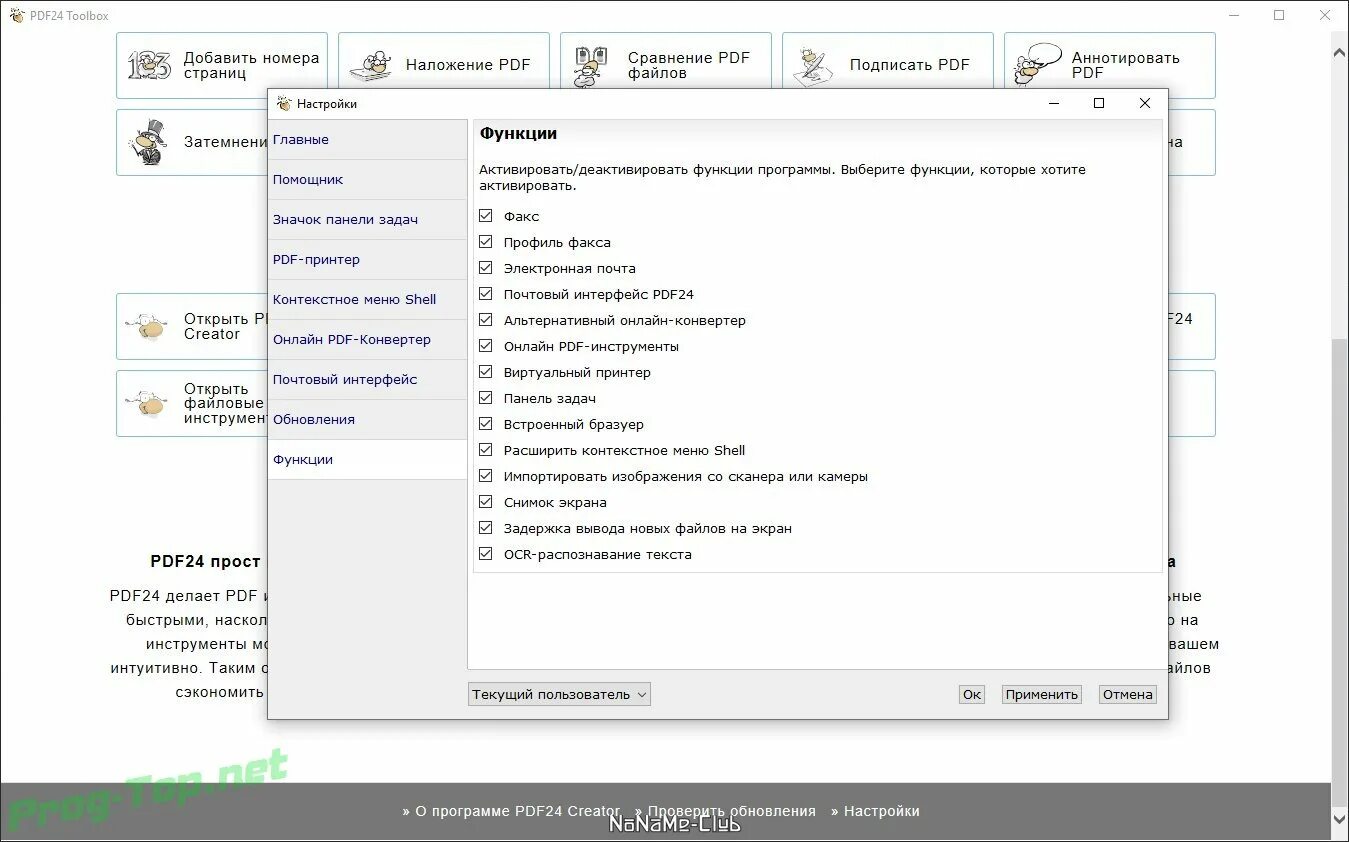This screenshot has height=842, width=1349.
Task: Uncheck the 'Факс' function checkbox
Action: (486, 216)
